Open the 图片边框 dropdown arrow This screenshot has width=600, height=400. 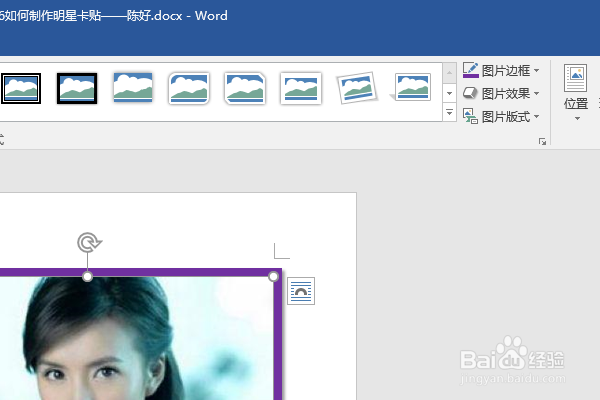pyautogui.click(x=536, y=70)
